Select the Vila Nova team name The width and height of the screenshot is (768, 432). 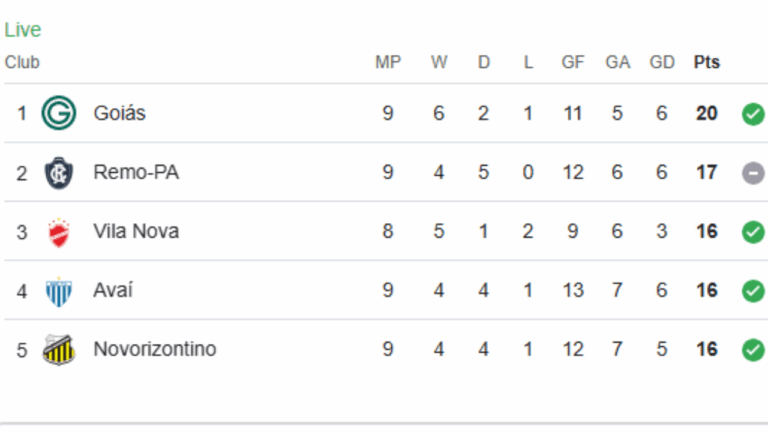(136, 232)
